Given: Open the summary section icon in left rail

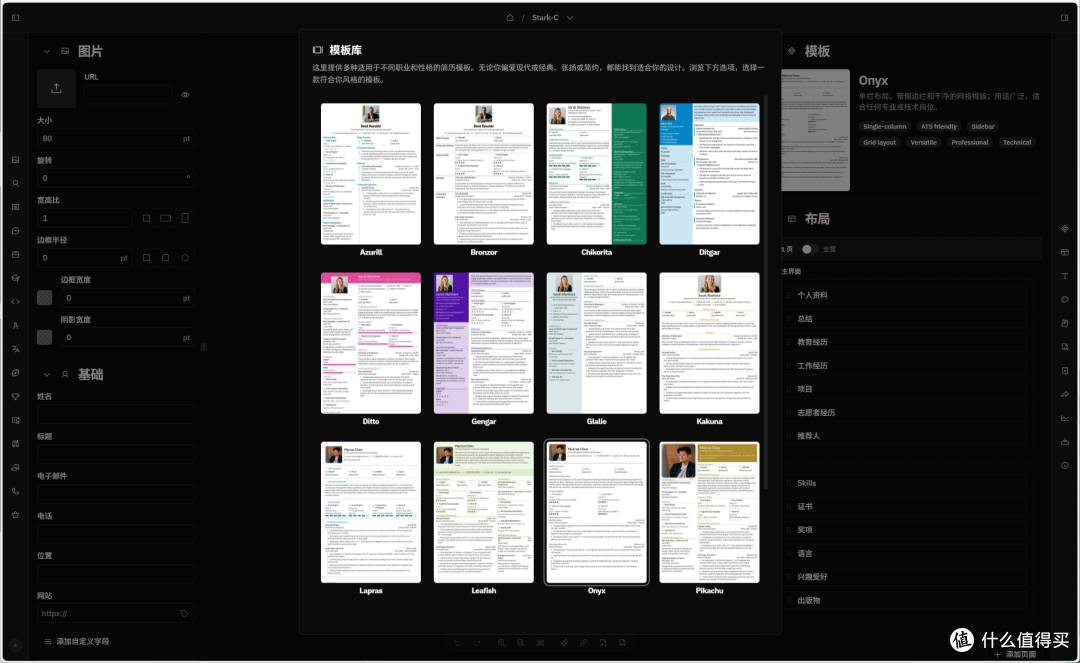Looking at the screenshot, I should click(x=15, y=207).
